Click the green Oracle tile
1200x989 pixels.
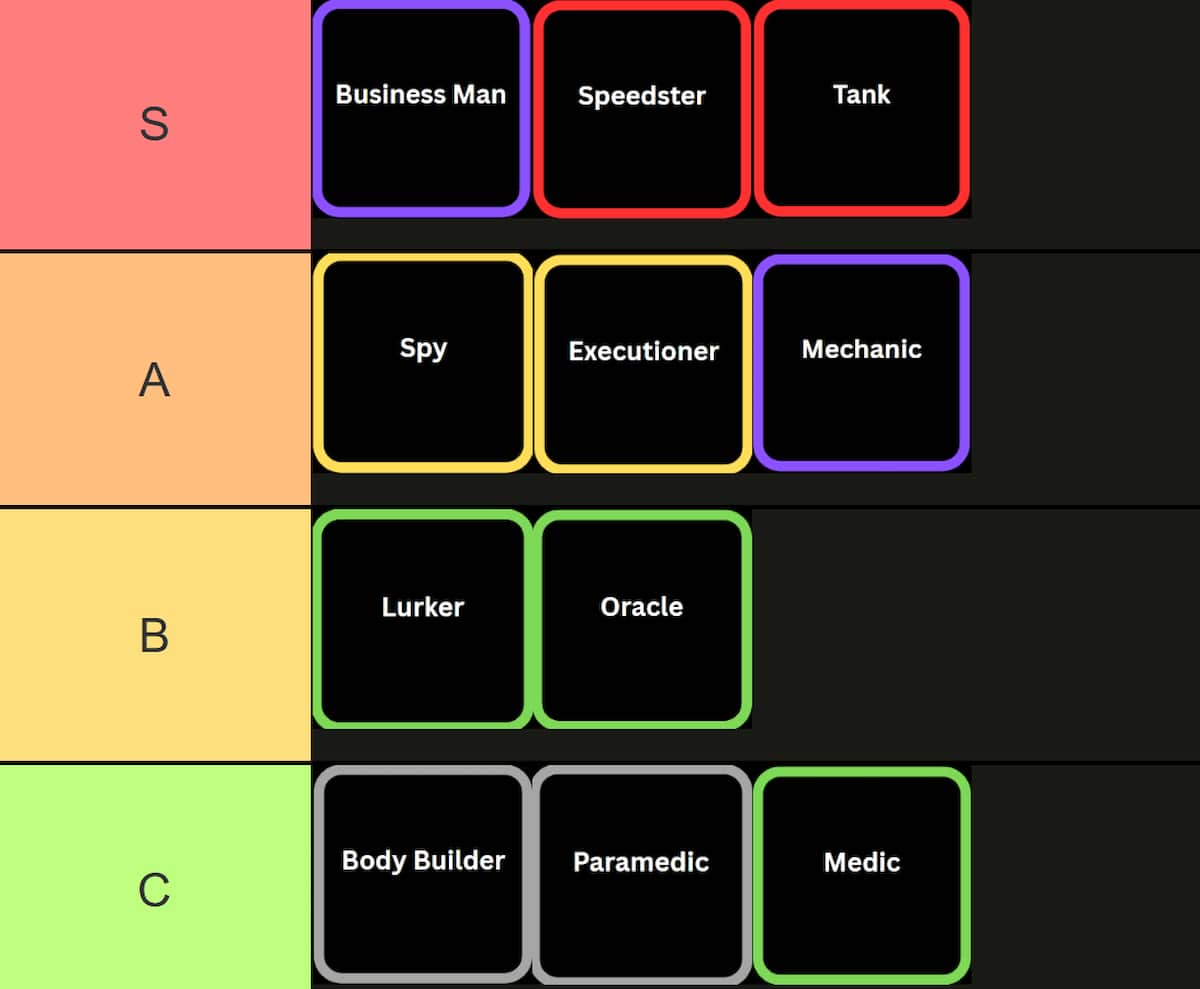[x=642, y=619]
